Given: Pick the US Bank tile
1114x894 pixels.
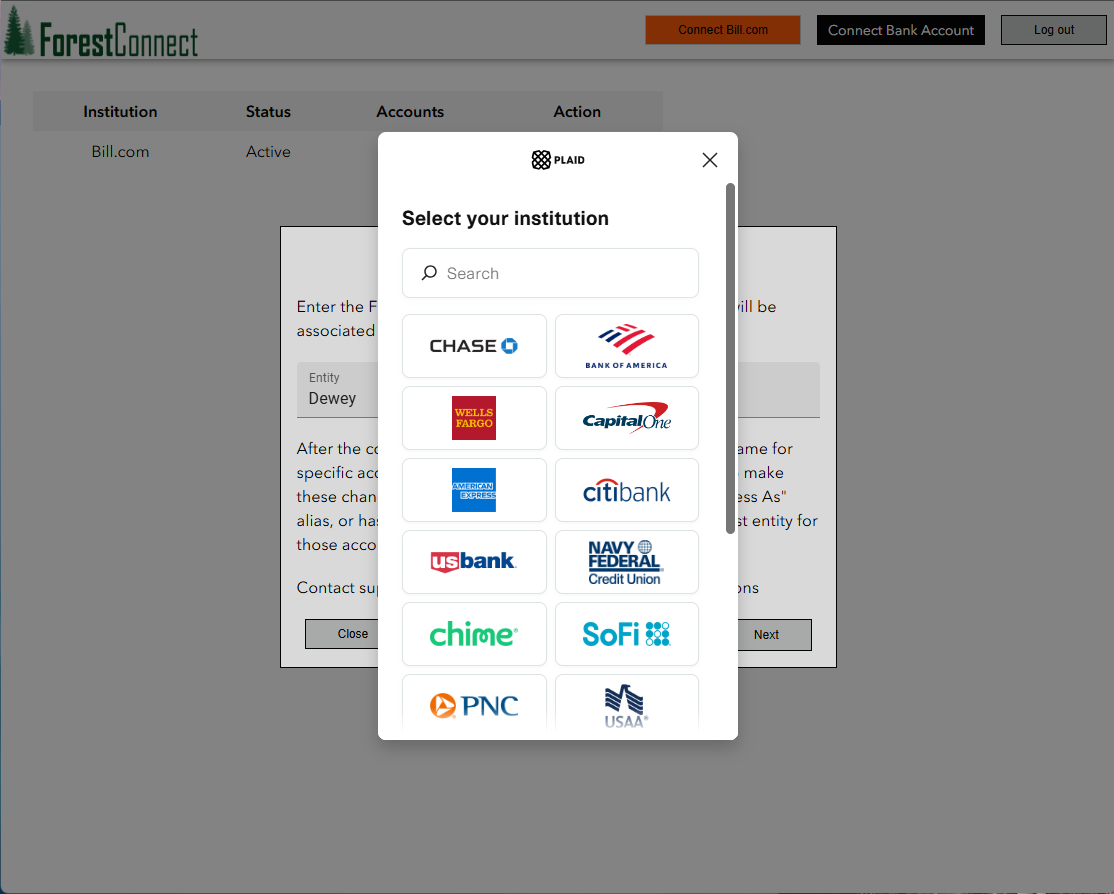Looking at the screenshot, I should [474, 562].
